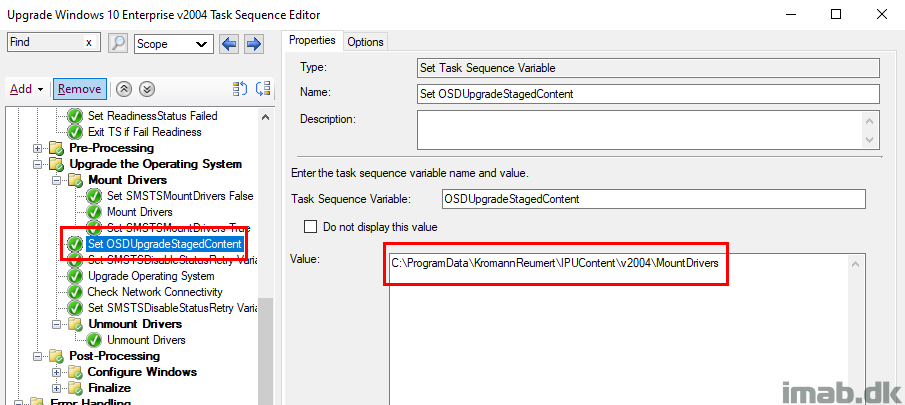Select Check Network Connectivity step
The image size is (905, 405).
point(155,292)
